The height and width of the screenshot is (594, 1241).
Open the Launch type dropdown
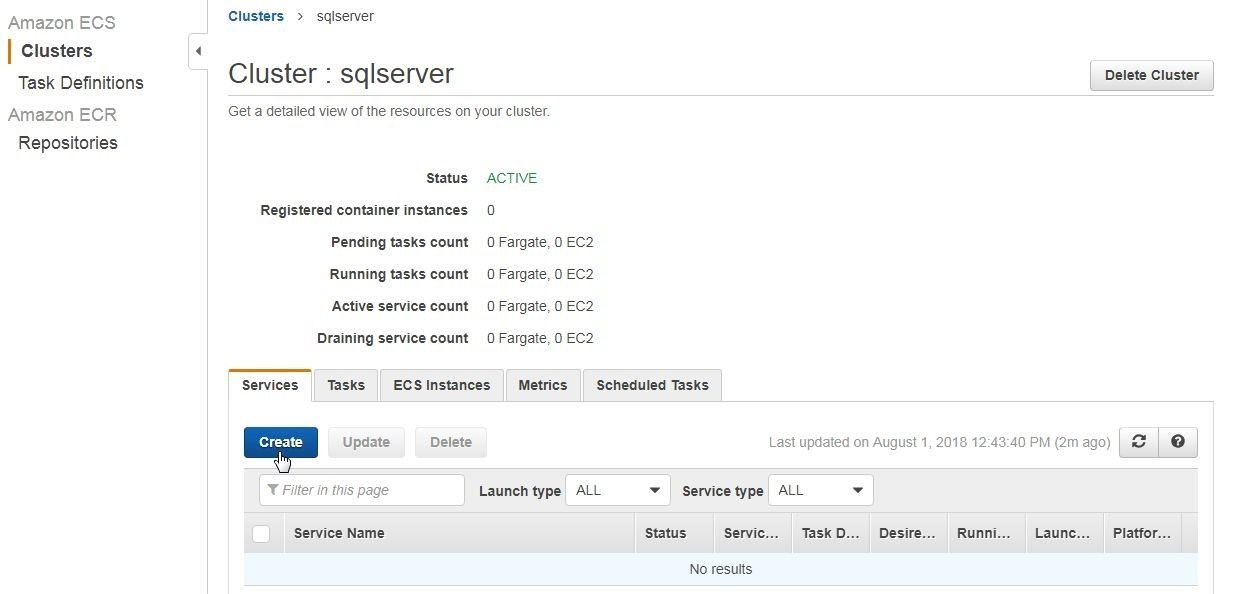617,490
